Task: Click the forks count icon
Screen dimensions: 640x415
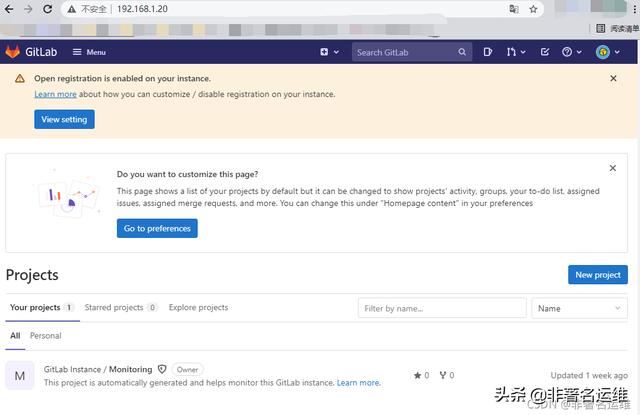Action: (443, 375)
